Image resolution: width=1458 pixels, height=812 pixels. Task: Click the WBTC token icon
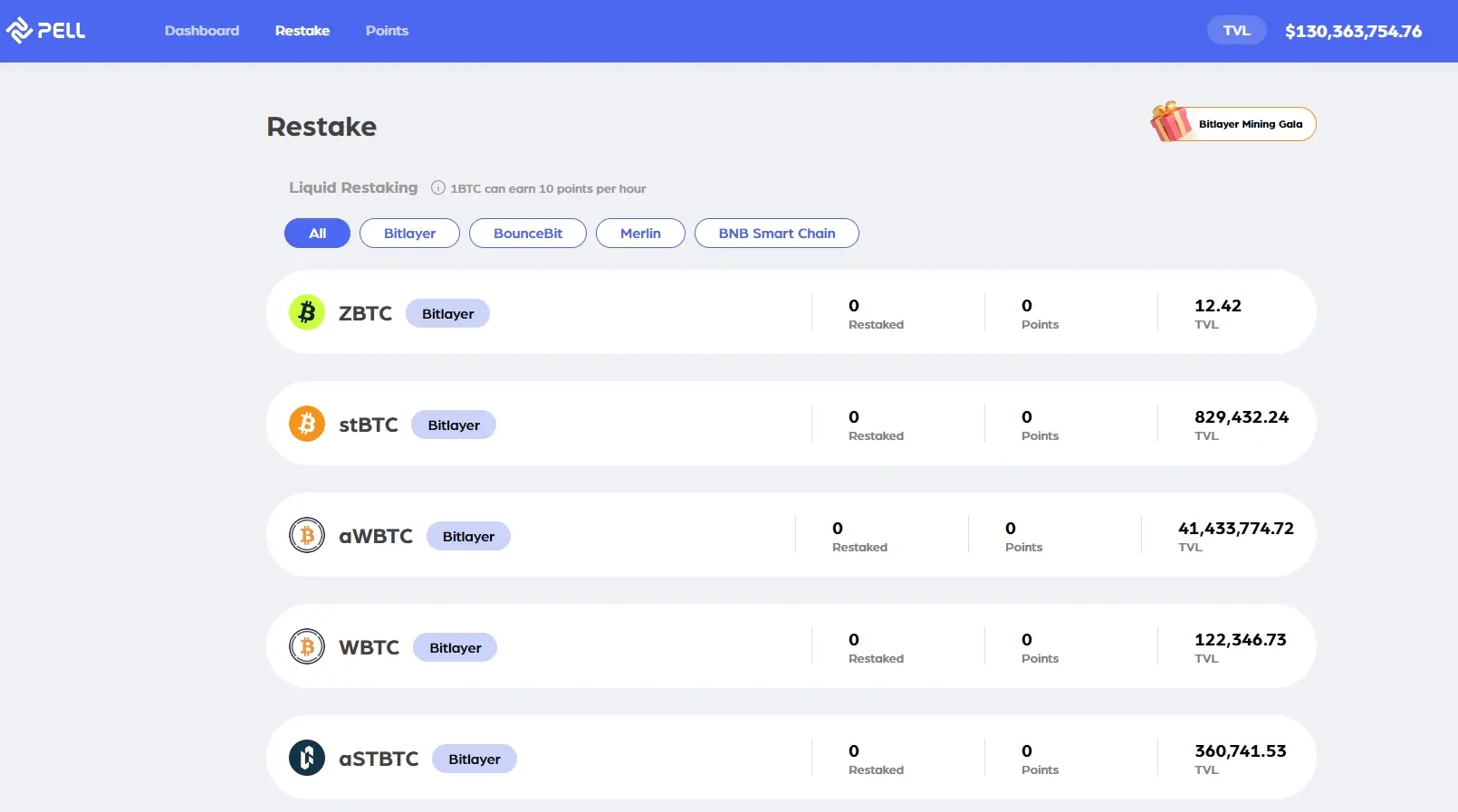(307, 647)
